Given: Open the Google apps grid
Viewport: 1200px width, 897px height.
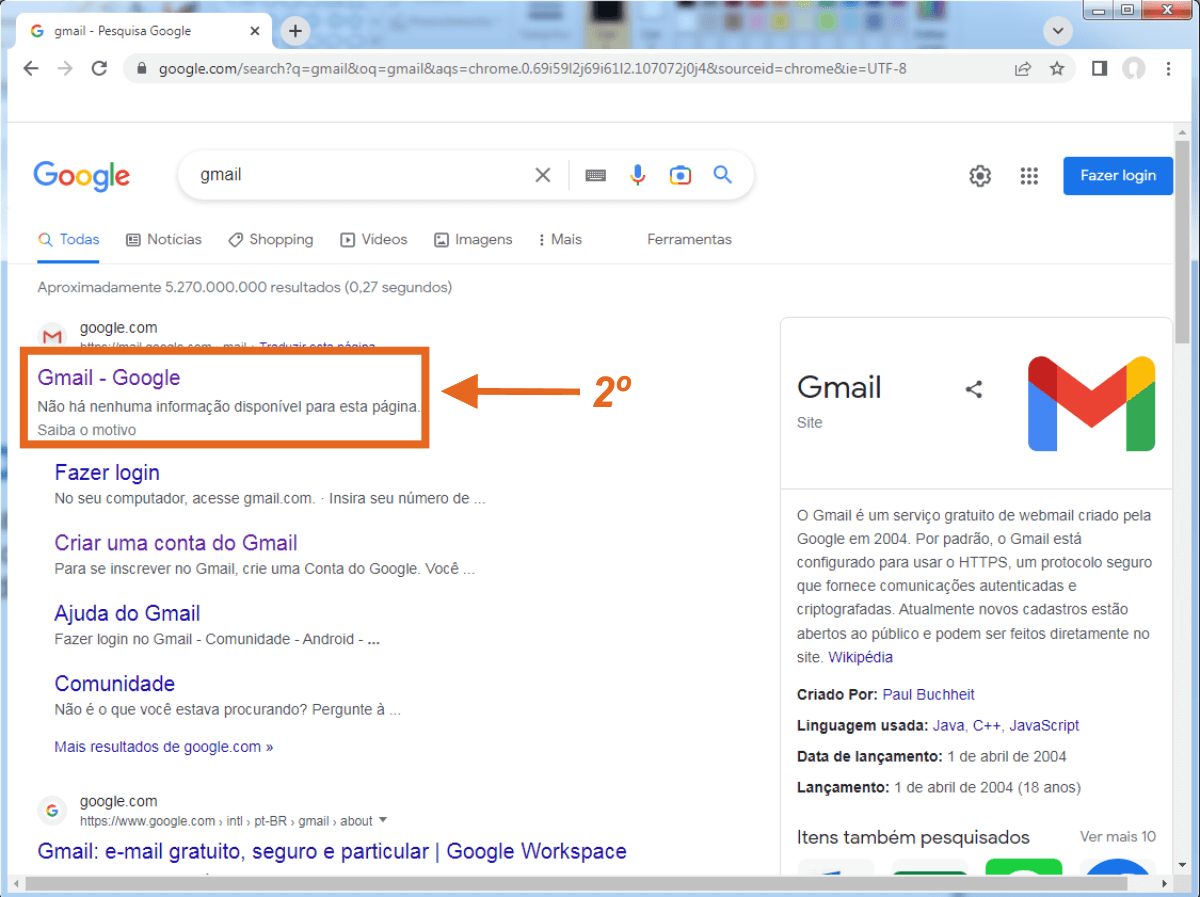Looking at the screenshot, I should (1029, 176).
